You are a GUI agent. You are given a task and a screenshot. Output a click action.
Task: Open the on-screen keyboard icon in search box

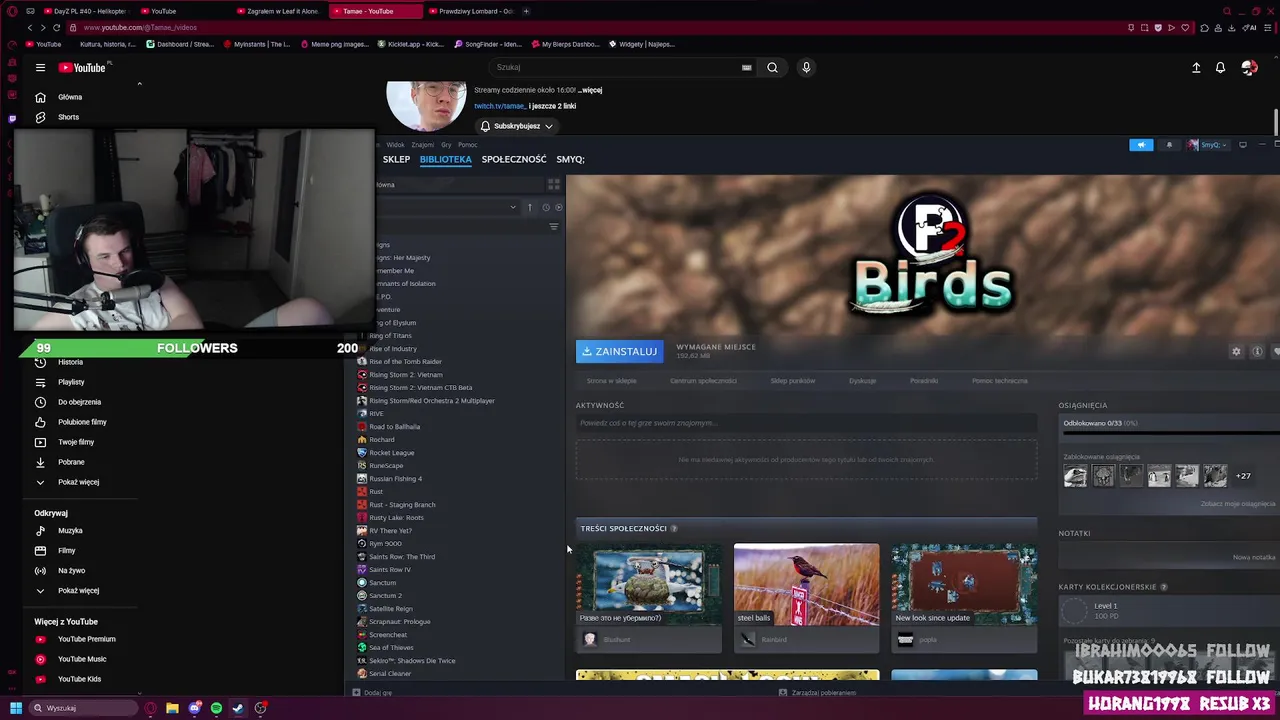(x=746, y=67)
